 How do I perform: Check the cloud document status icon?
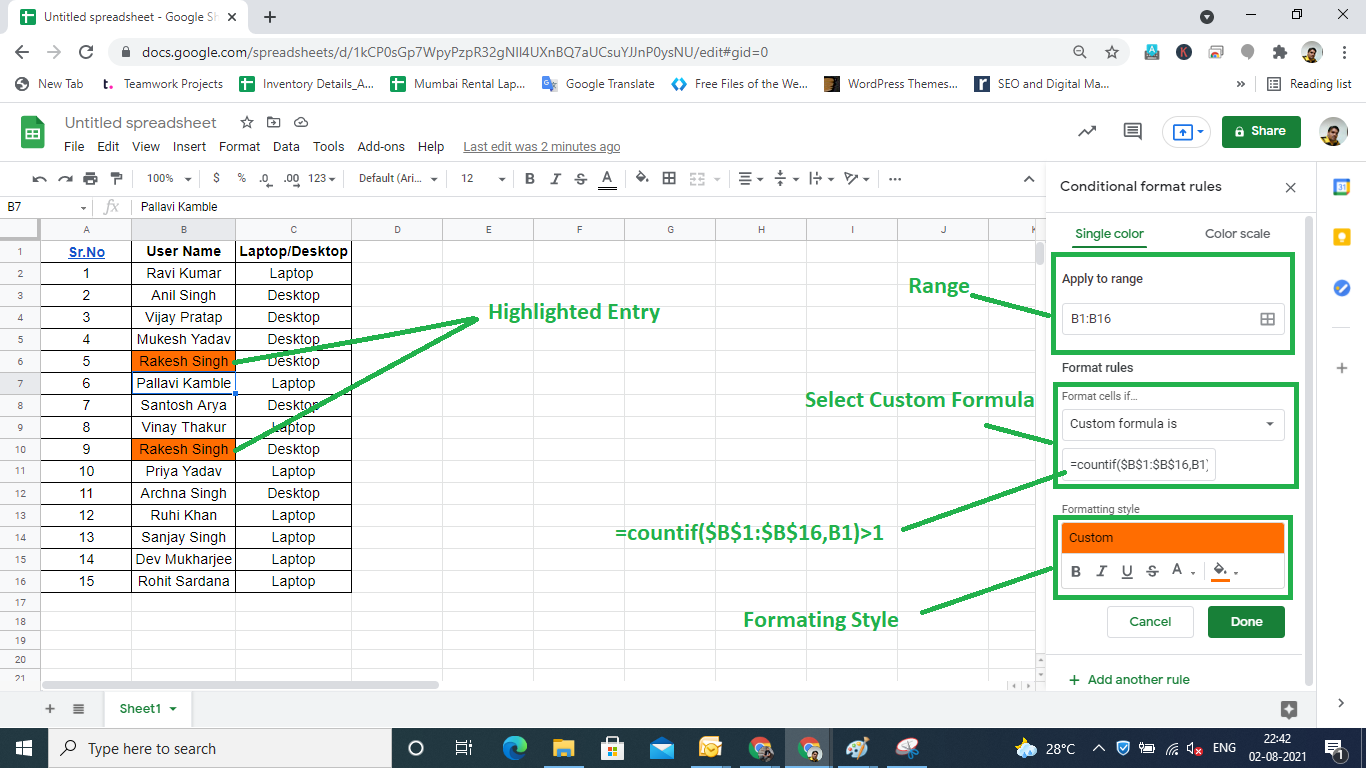(301, 122)
